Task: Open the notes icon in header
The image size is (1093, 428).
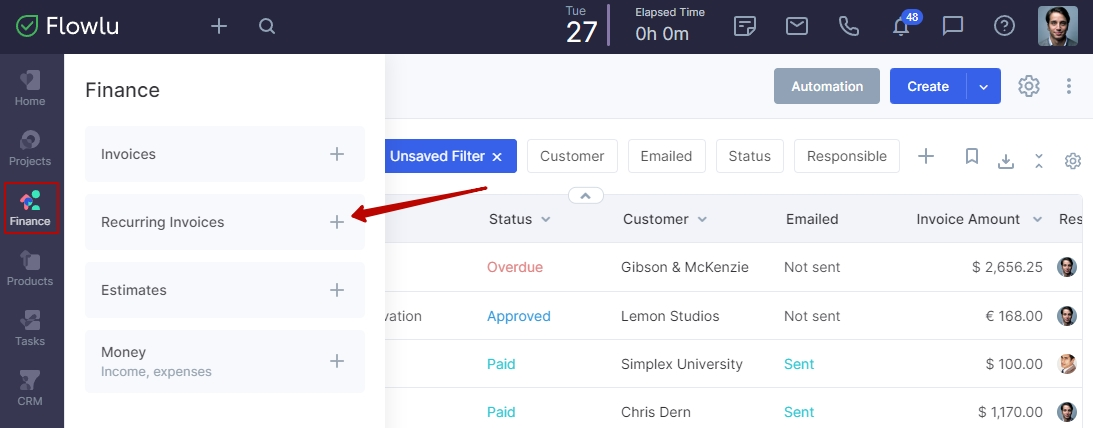Action: [x=745, y=26]
